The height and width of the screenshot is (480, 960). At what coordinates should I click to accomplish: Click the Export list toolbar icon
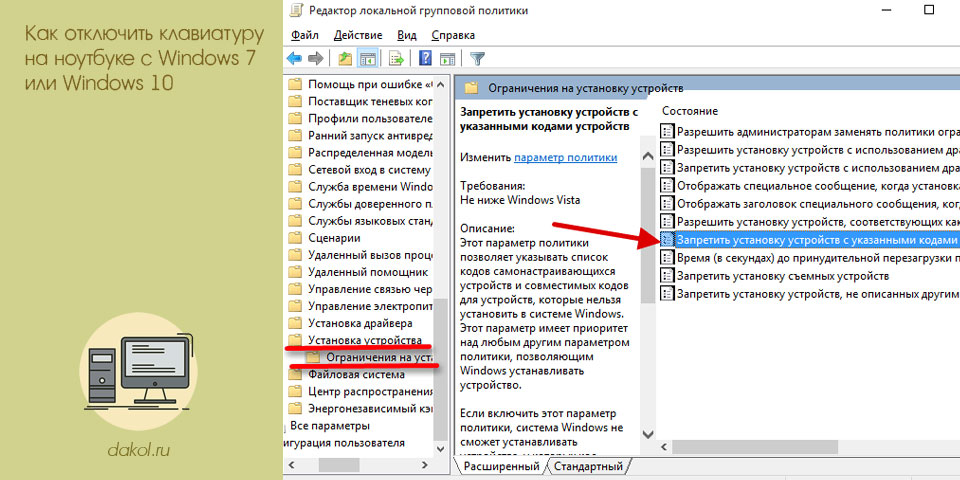point(397,59)
